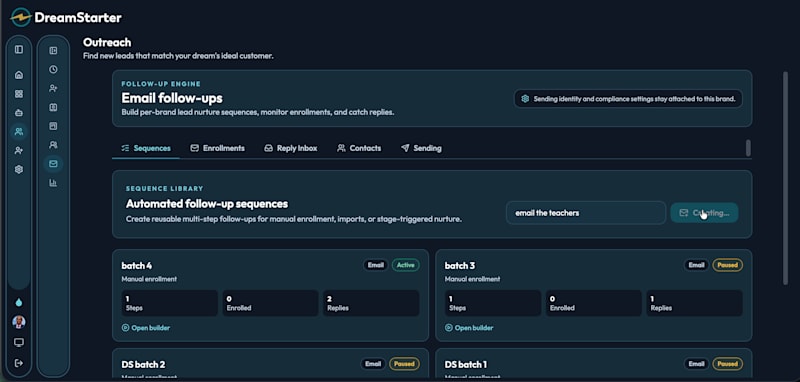Click the Replies stat box in batch 4
800x382 pixels.
[x=371, y=303]
